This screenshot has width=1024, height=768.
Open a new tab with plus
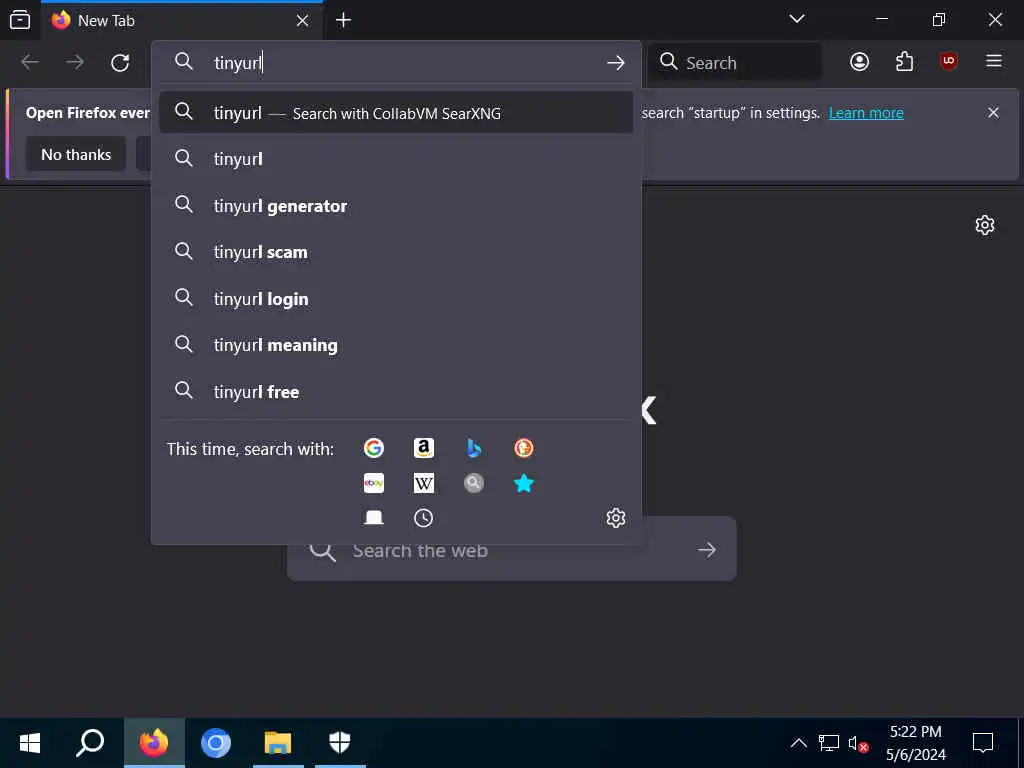pyautogui.click(x=344, y=20)
